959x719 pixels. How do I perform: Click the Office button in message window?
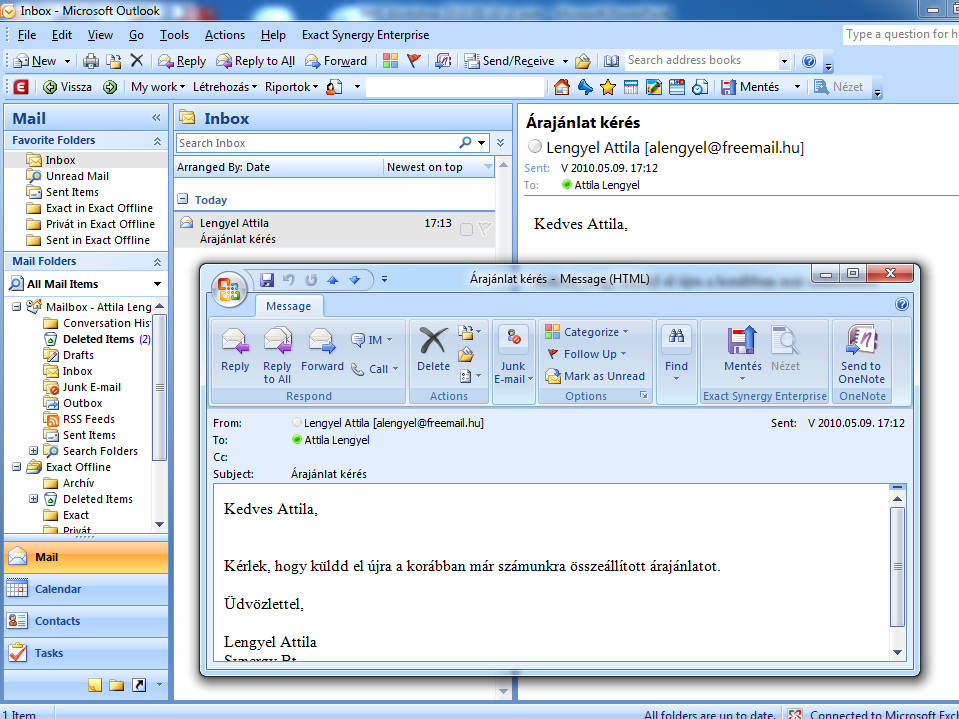(229, 289)
